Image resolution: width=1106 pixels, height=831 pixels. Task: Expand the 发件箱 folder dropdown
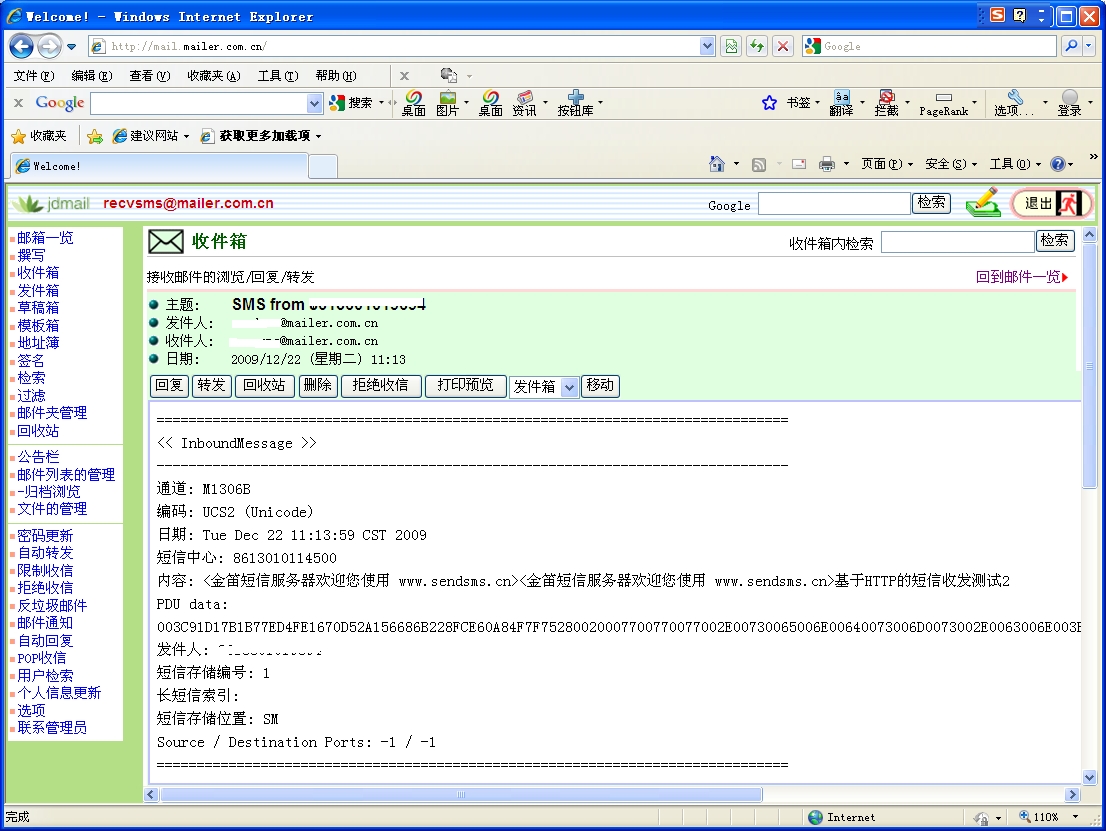(x=569, y=387)
